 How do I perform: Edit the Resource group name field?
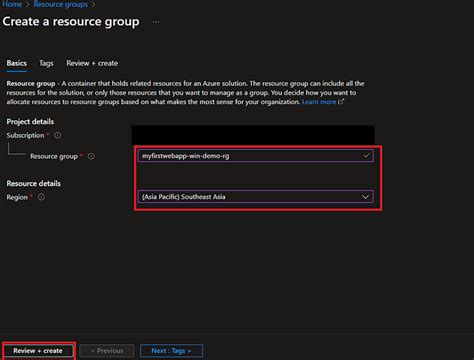point(256,156)
